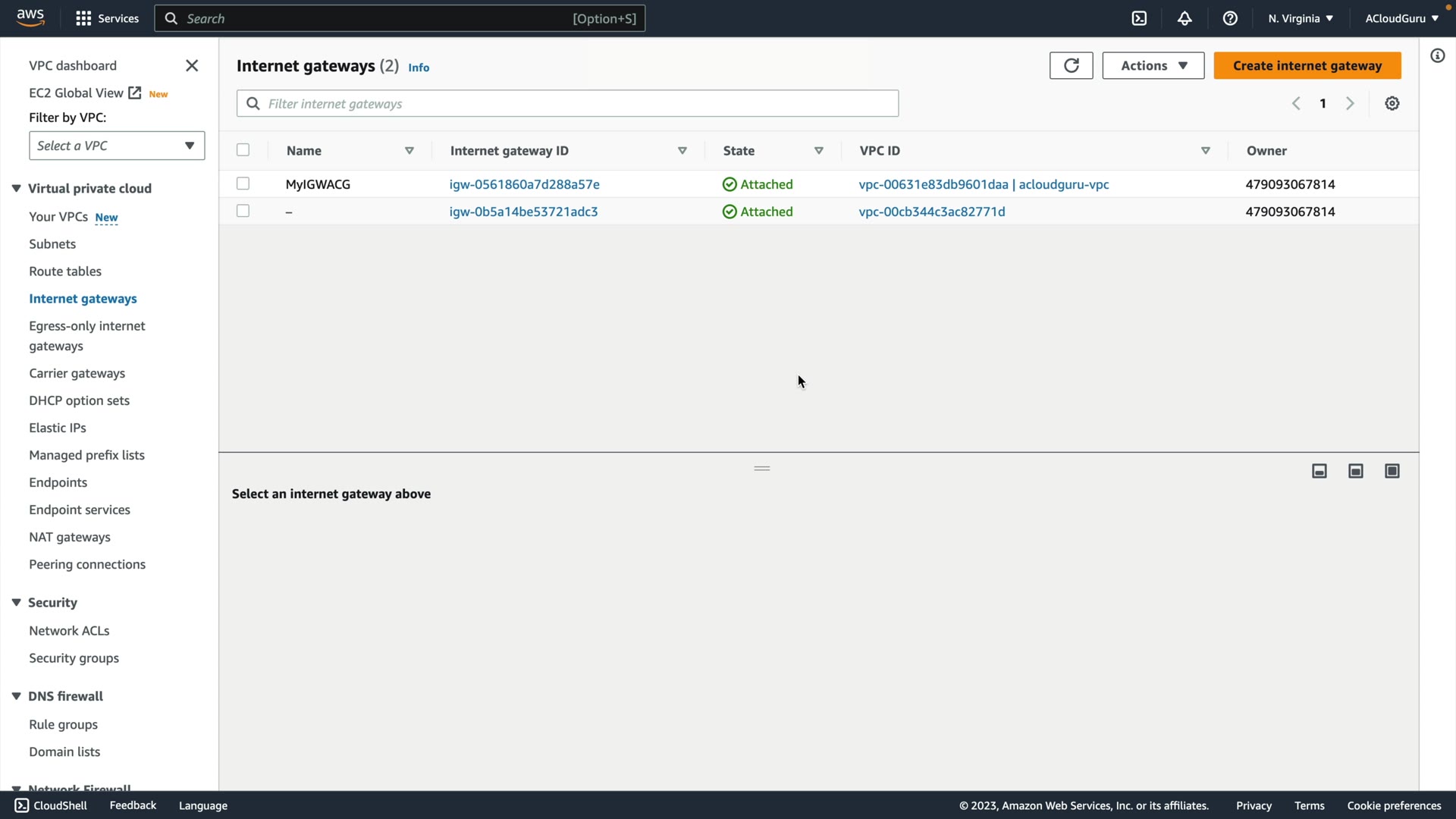Image resolution: width=1456 pixels, height=819 pixels.
Task: Click the refresh internet gateways button
Action: click(1071, 66)
